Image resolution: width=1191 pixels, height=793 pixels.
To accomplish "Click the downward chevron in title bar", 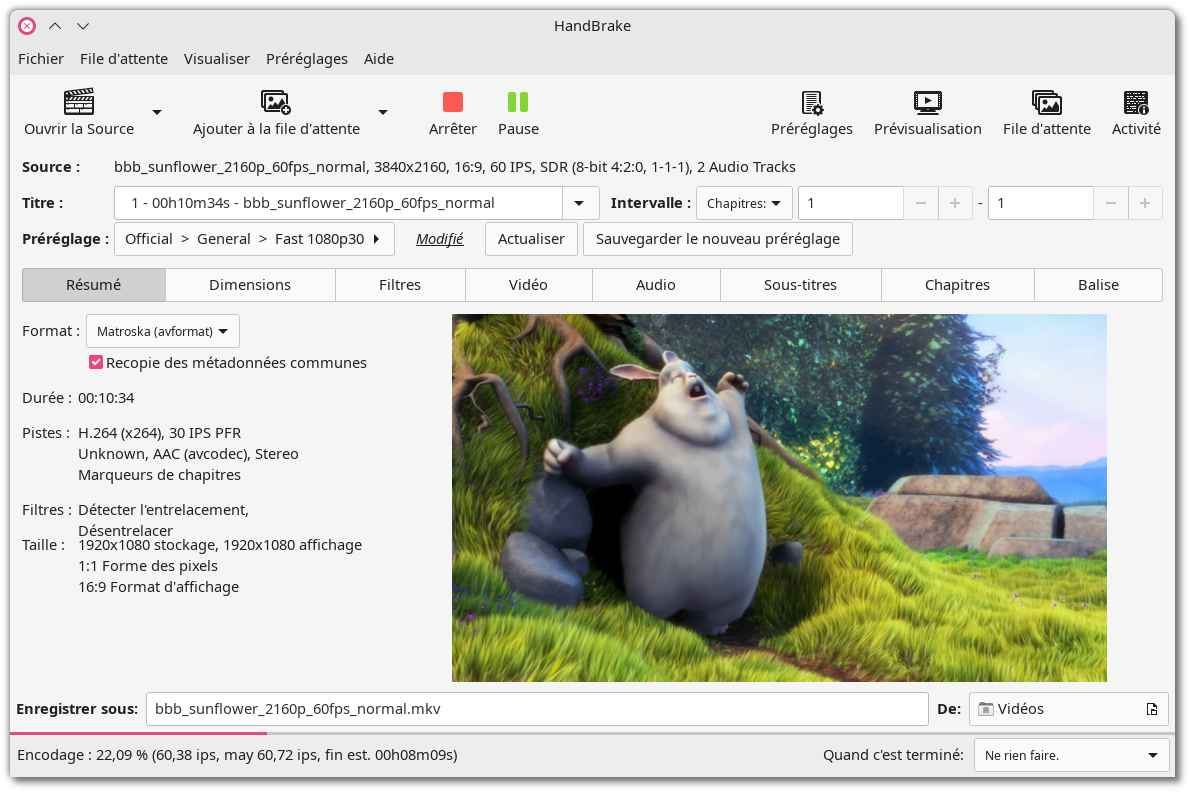I will tap(83, 26).
